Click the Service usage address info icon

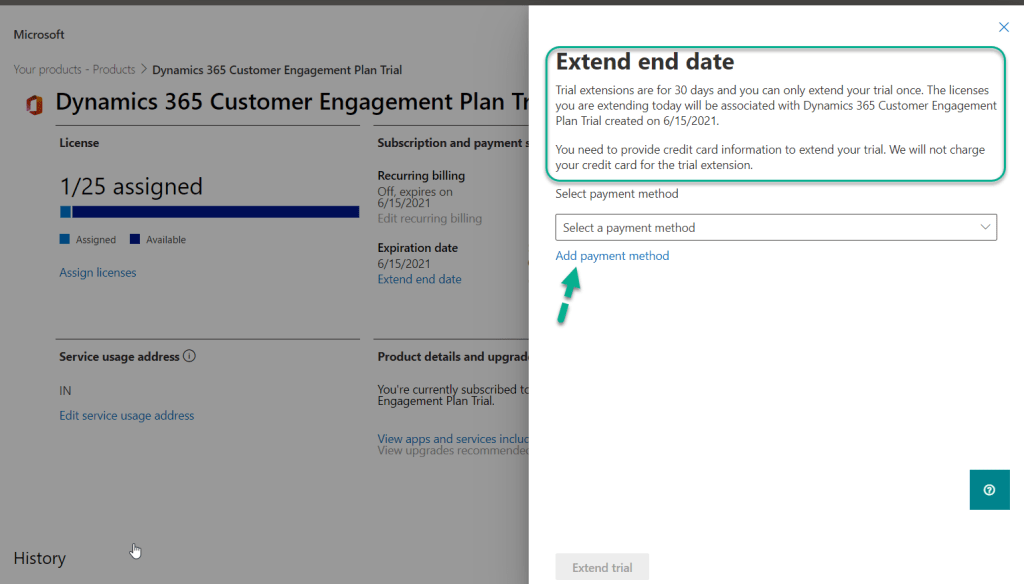pos(189,356)
